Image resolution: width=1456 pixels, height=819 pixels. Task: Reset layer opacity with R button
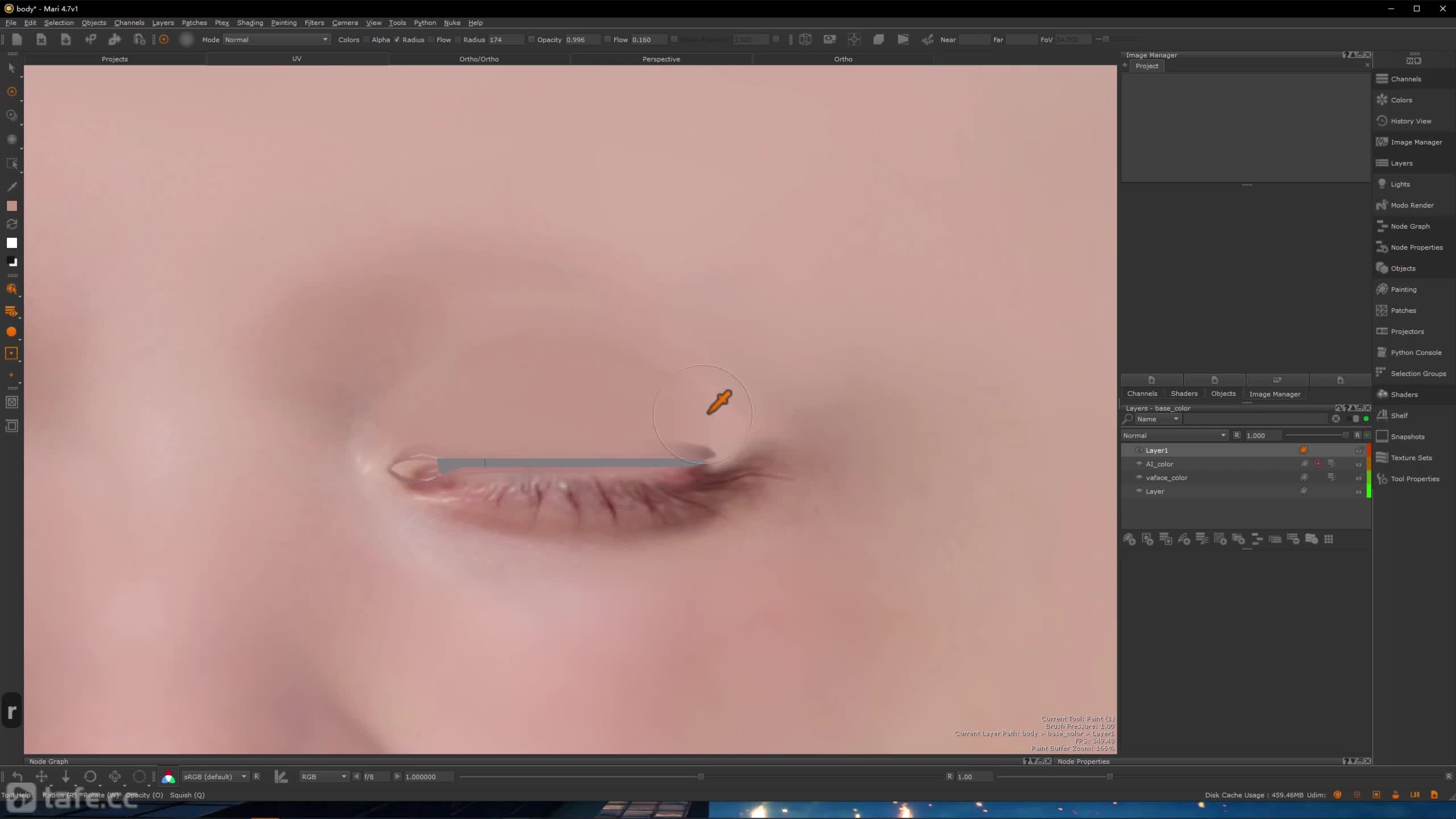pos(1357,435)
